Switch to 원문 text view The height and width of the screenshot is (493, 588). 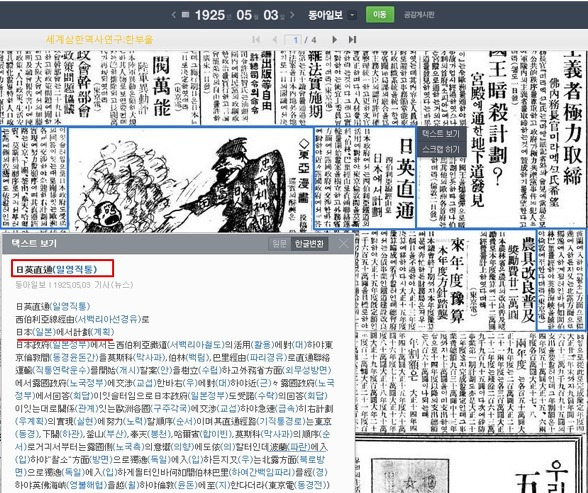(x=280, y=244)
